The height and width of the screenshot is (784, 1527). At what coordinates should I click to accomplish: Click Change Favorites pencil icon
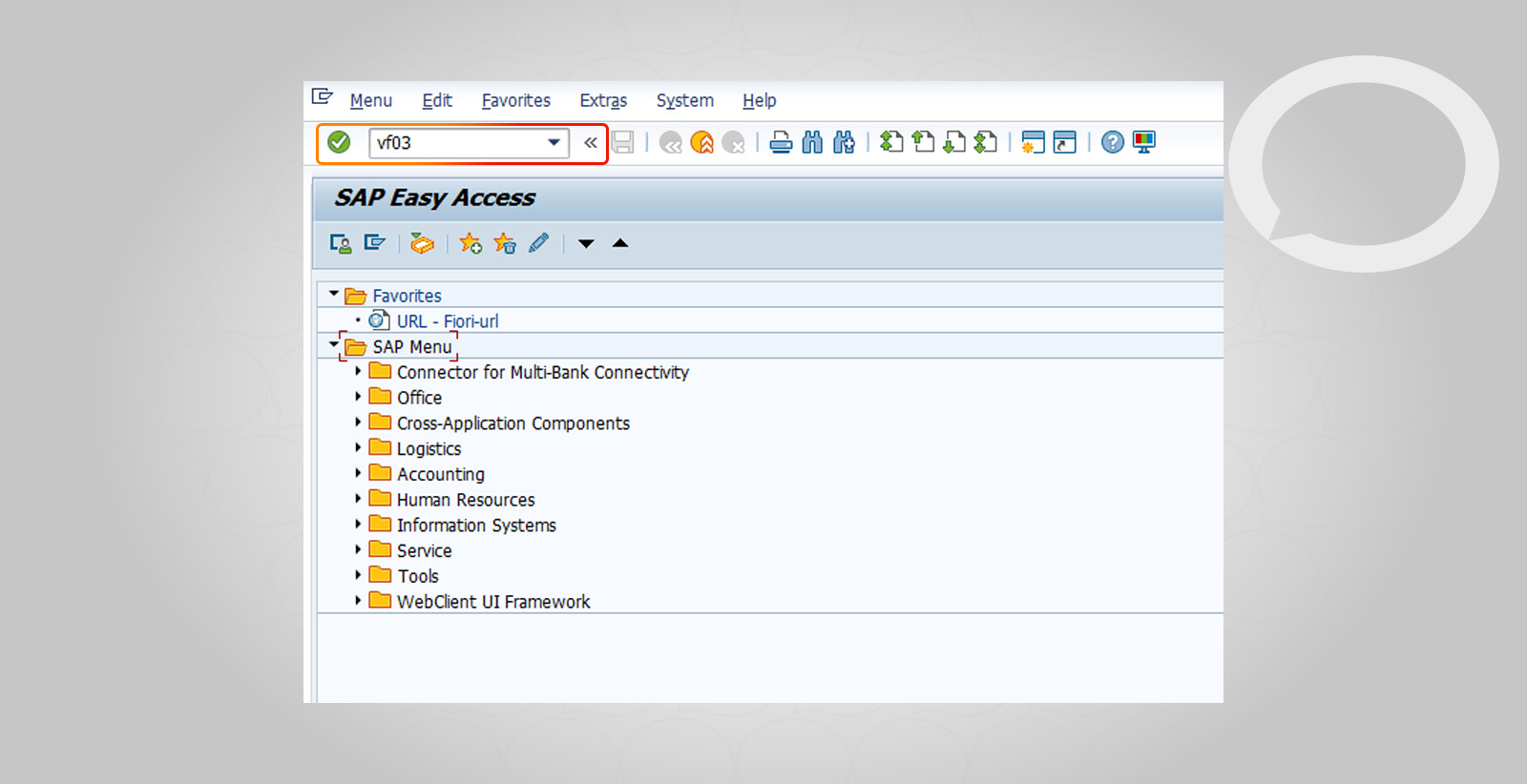point(539,243)
